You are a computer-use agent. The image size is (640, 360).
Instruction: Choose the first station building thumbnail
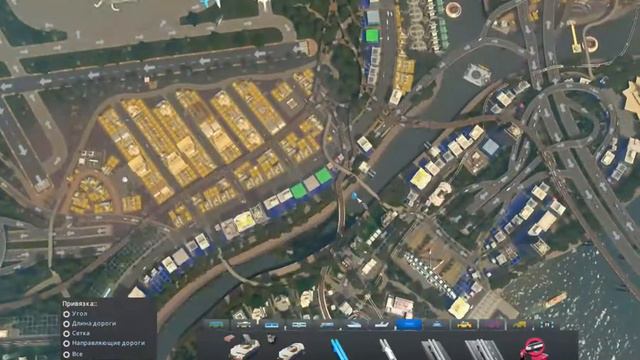click(x=243, y=347)
